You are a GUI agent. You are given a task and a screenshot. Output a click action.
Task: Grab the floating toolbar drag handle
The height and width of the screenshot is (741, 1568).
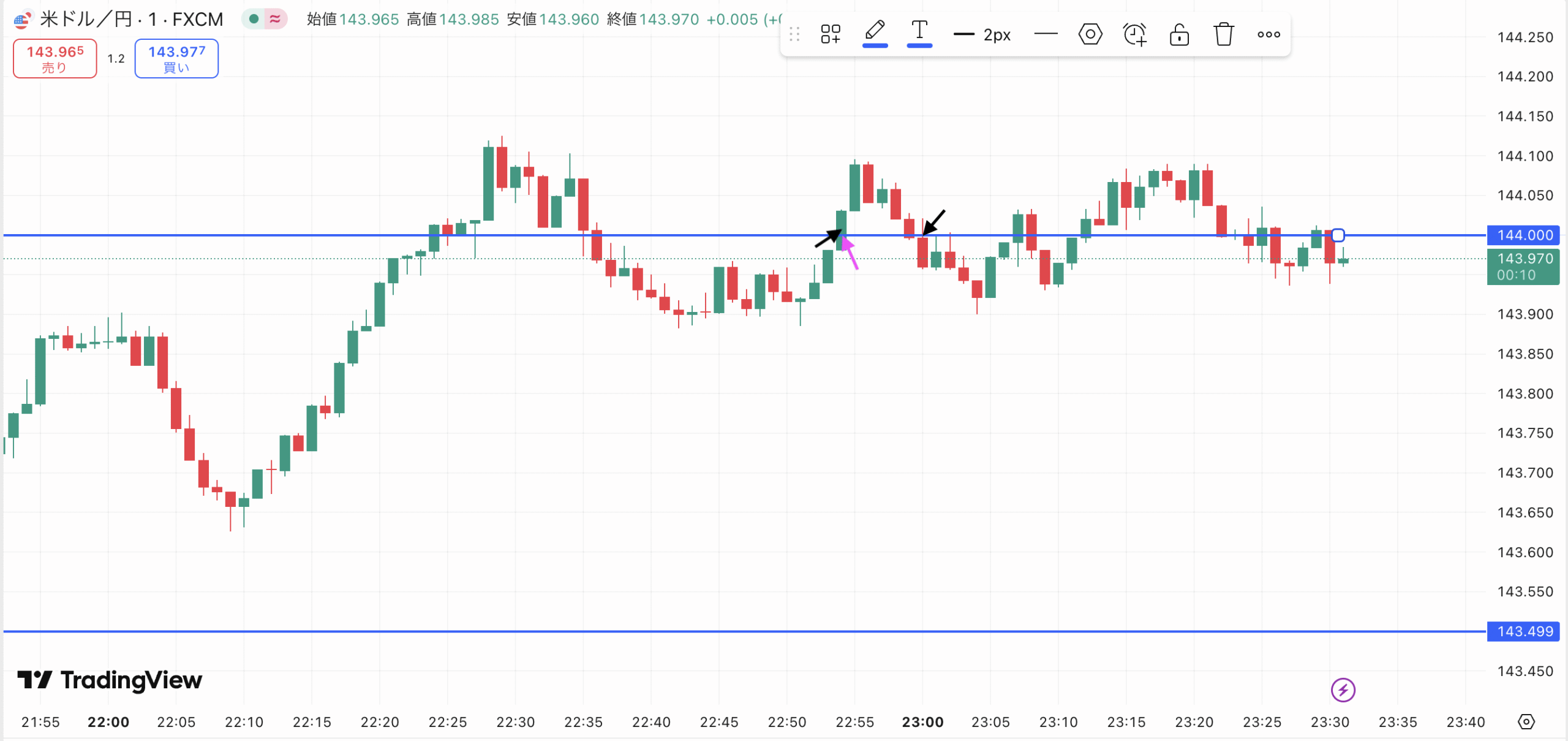click(x=794, y=34)
